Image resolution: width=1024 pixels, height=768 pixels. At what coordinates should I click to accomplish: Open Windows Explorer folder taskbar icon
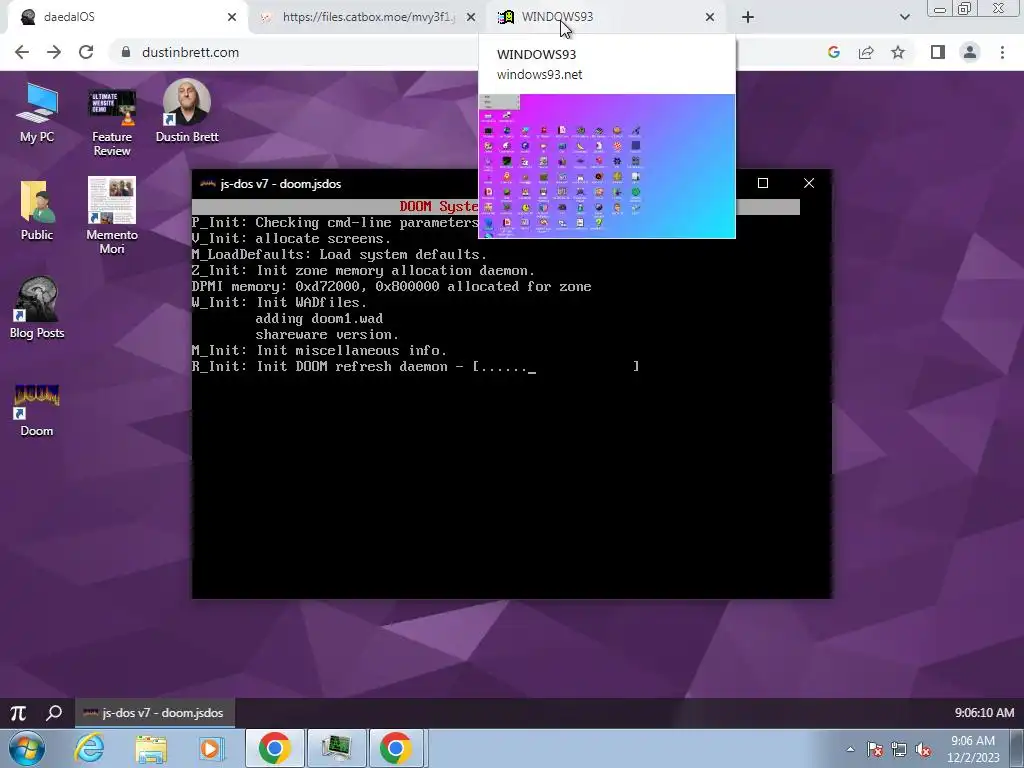[151, 748]
